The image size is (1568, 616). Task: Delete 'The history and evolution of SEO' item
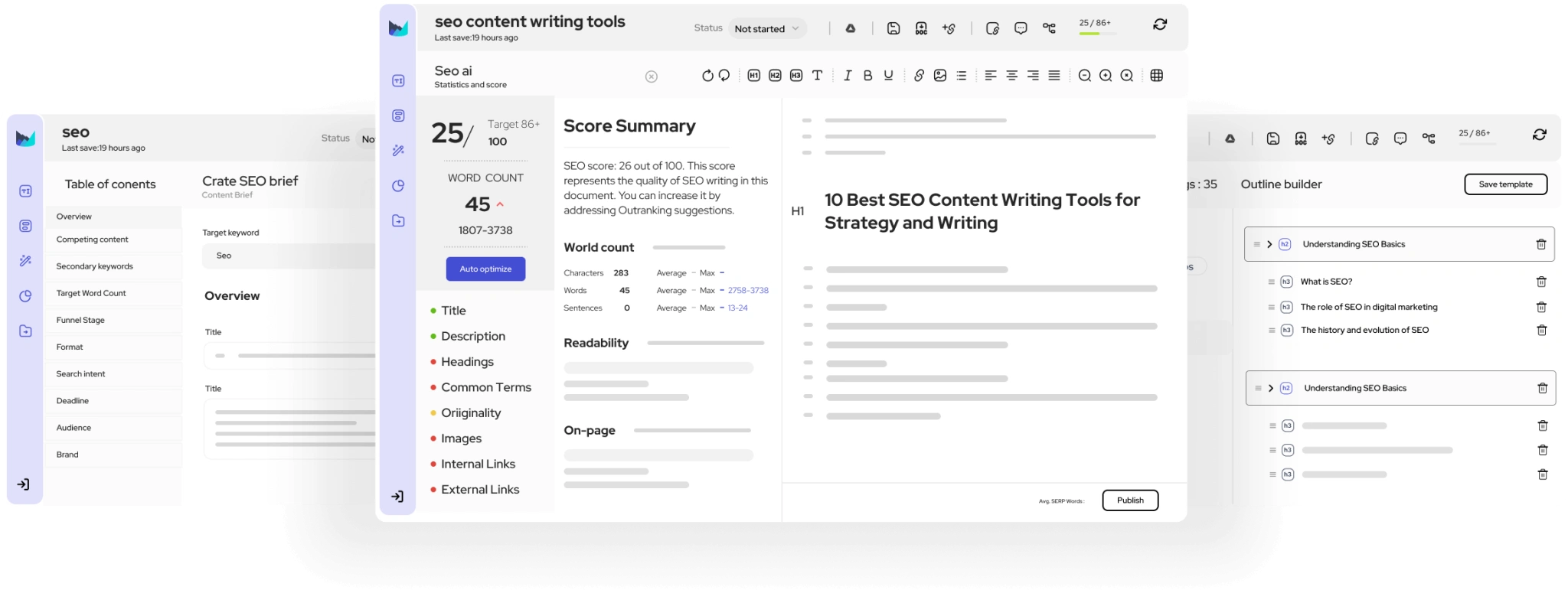[x=1541, y=330]
